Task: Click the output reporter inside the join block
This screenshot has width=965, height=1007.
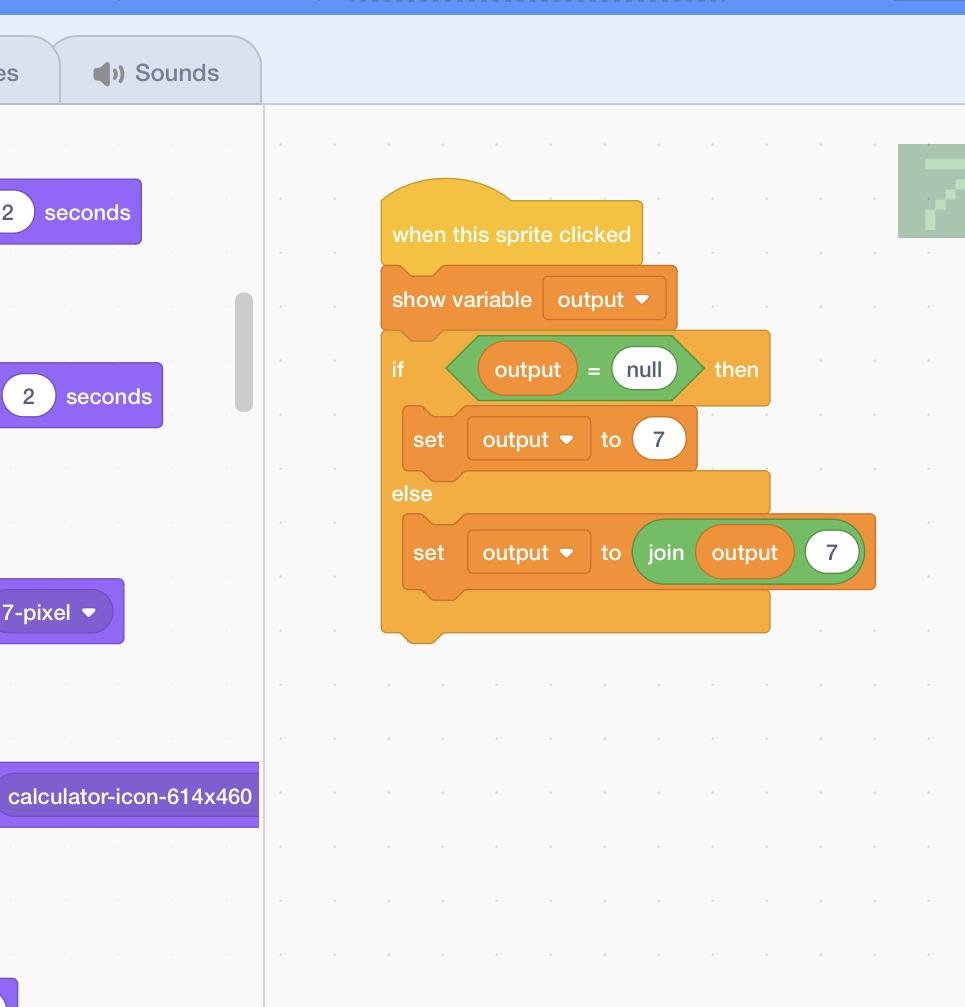Action: [744, 553]
